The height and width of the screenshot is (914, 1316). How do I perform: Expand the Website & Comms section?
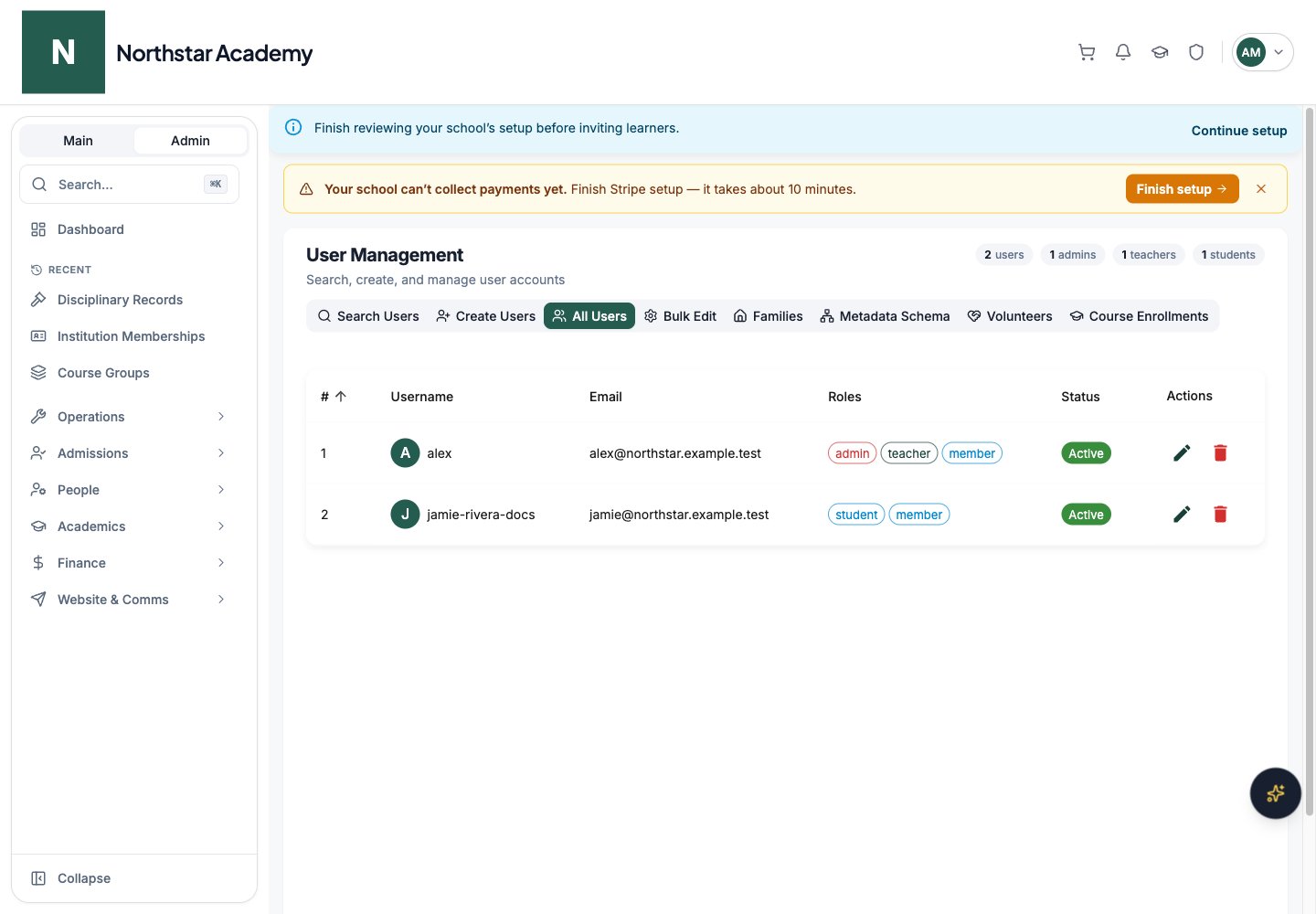(x=129, y=600)
